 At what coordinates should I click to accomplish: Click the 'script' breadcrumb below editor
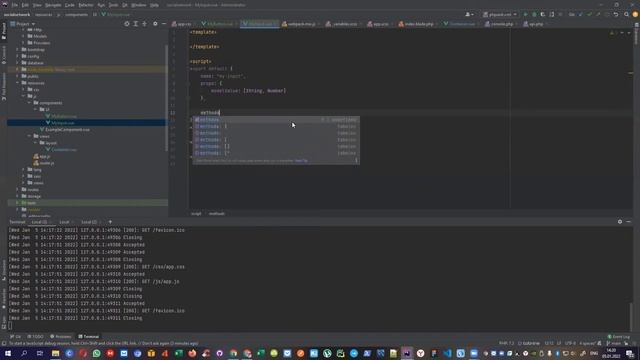(196, 214)
